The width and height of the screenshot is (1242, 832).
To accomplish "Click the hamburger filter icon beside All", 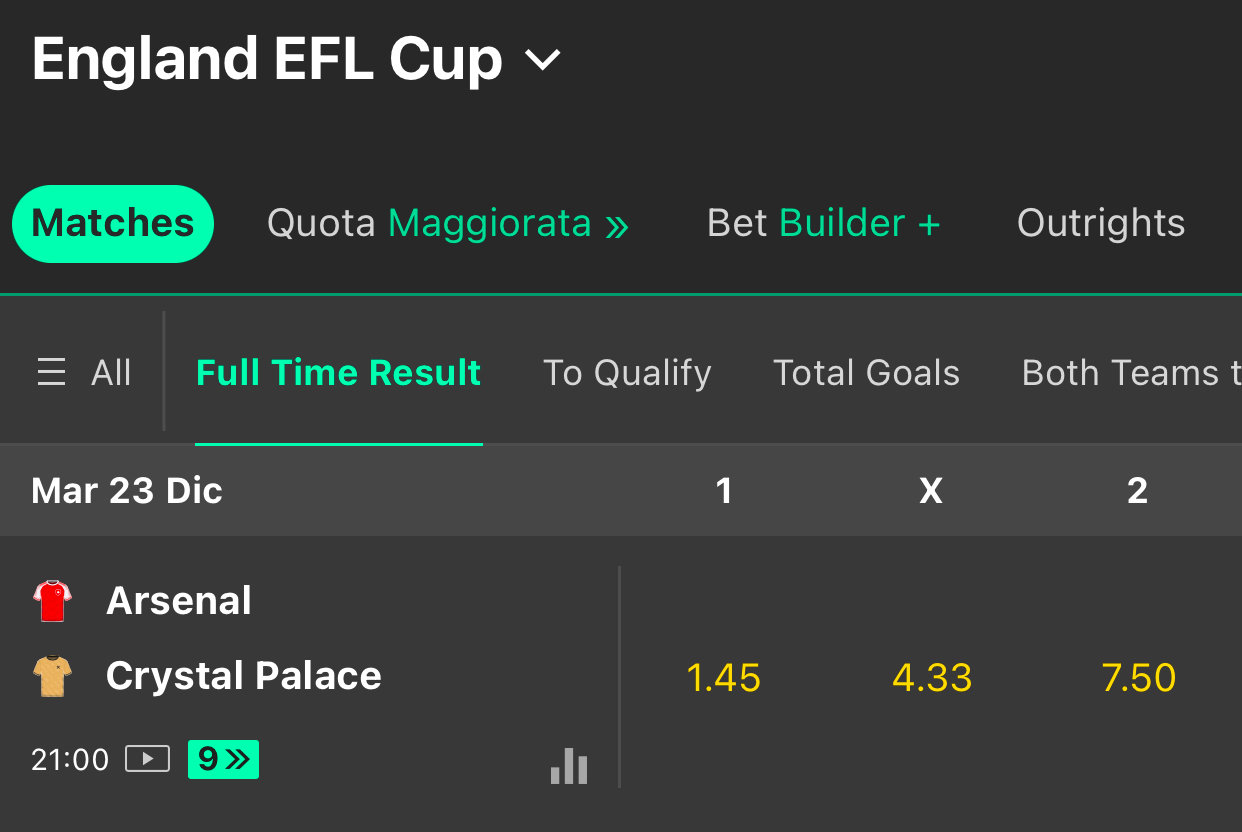I will click(51, 373).
